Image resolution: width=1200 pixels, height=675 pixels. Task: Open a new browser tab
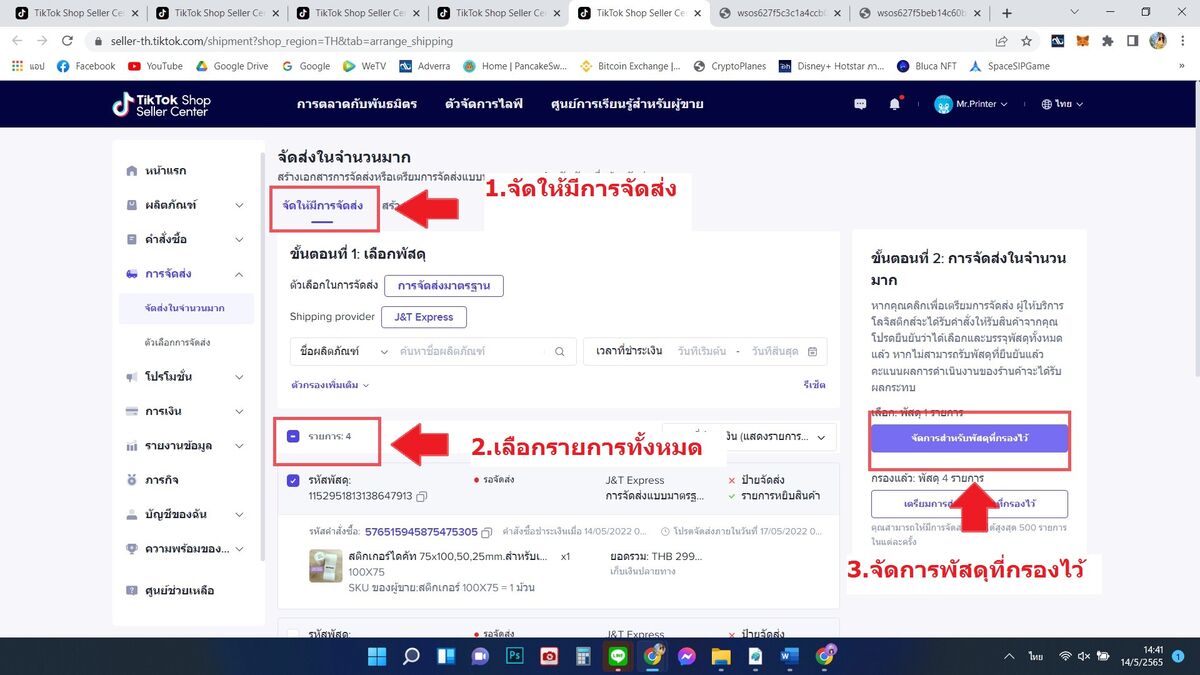[x=1007, y=13]
